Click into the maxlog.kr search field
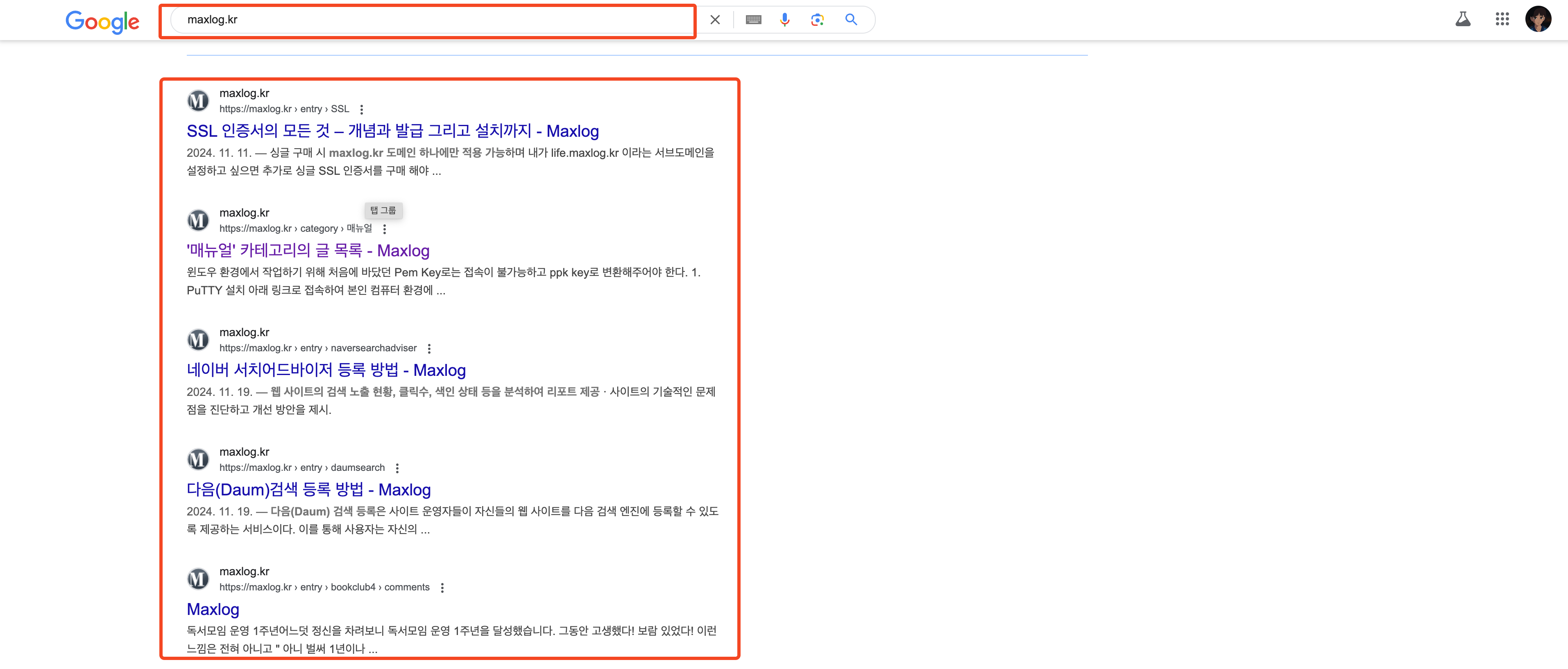Viewport: 1568px width, 669px height. pyautogui.click(x=426, y=20)
